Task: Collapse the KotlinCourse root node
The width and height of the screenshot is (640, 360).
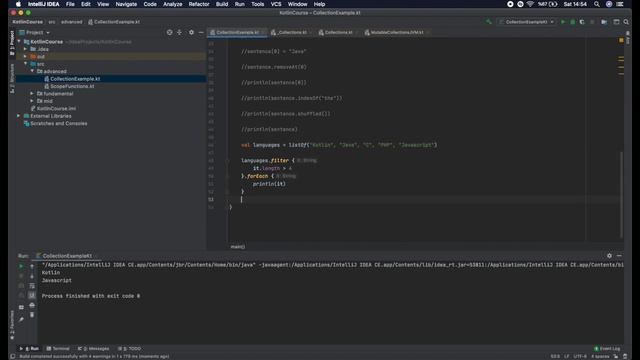Action: 19,42
